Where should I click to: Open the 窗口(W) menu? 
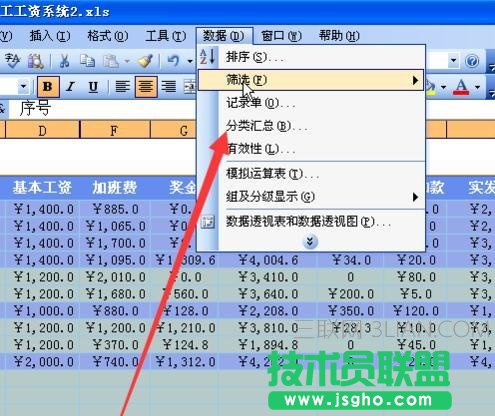(281, 36)
